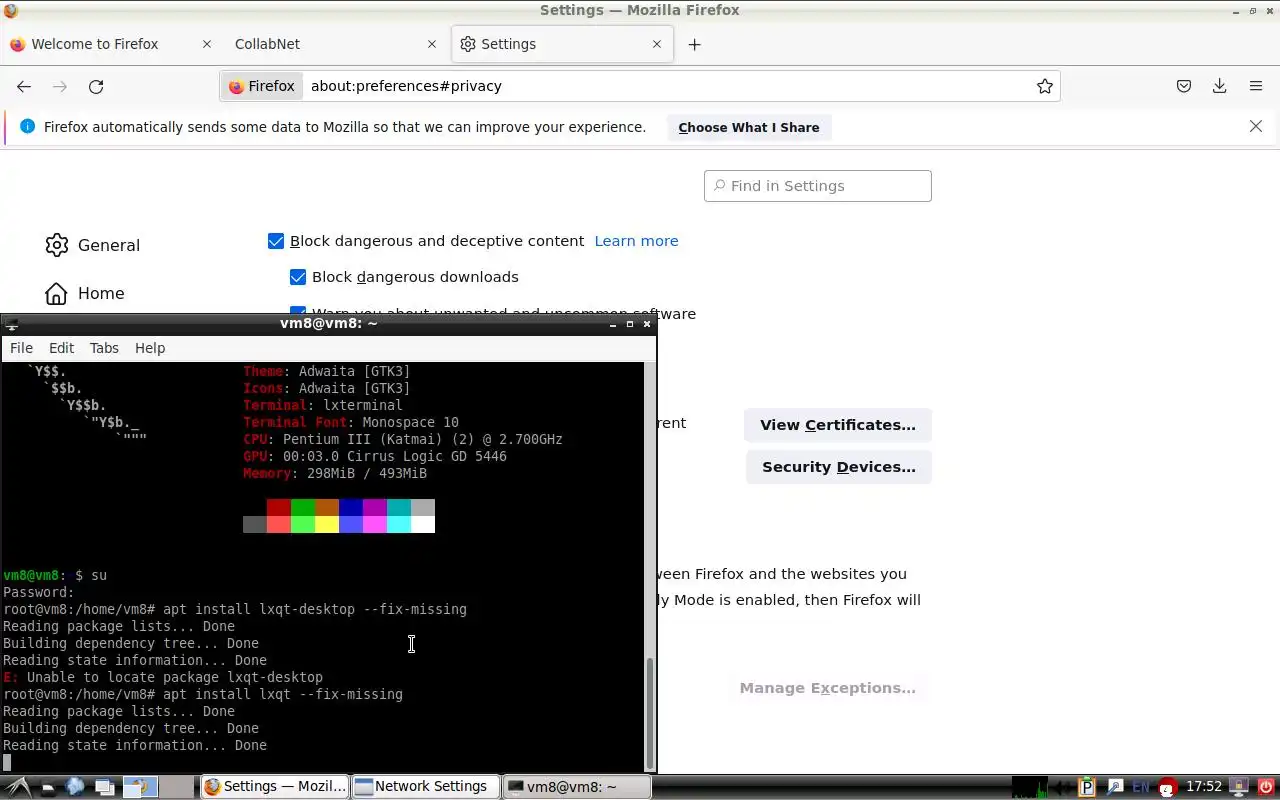Launch the file manager from taskbar
The height and width of the screenshot is (800, 1280).
[x=48, y=787]
